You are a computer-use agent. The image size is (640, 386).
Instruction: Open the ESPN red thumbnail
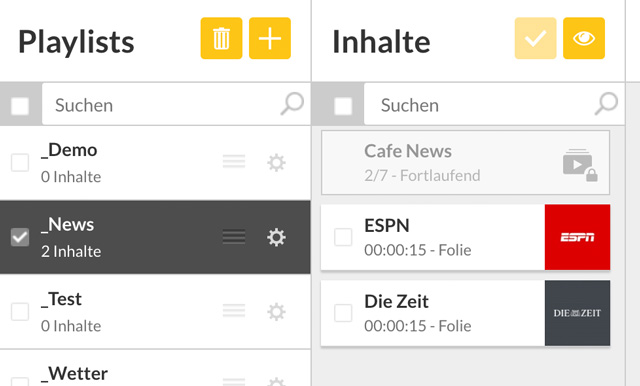578,237
